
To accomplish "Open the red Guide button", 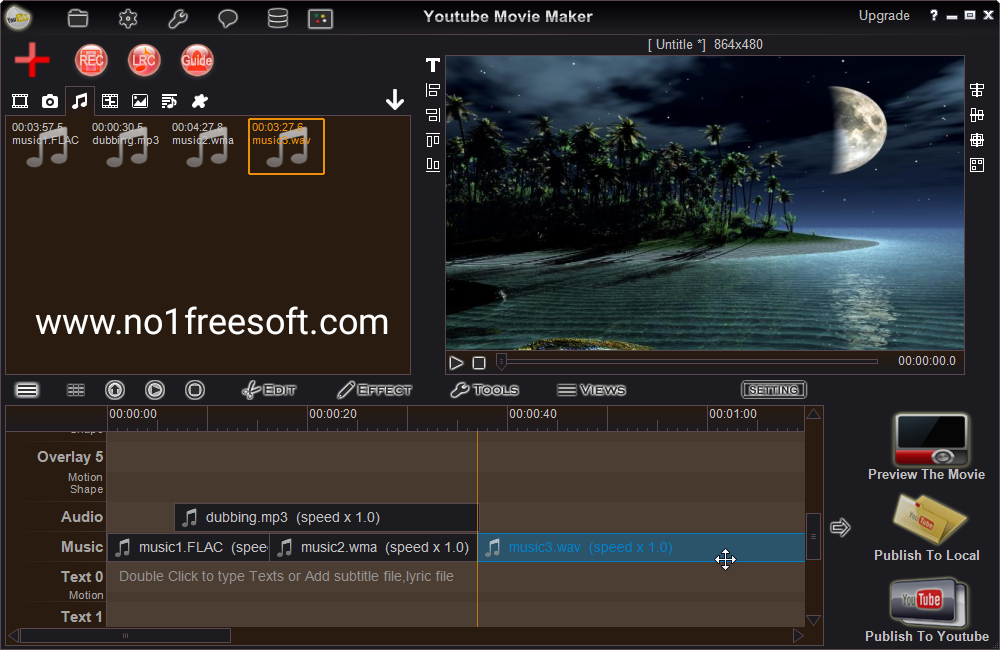I will (196, 61).
